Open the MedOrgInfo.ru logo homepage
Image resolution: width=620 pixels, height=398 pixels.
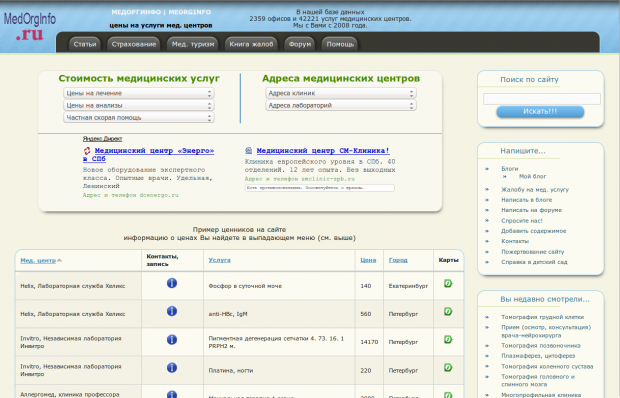click(30, 26)
